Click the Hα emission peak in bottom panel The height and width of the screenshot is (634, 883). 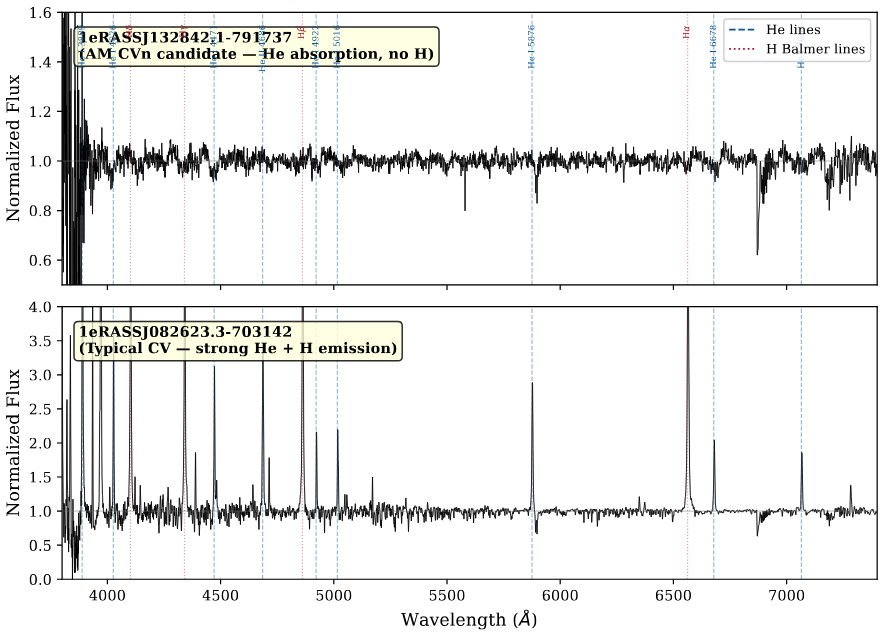coord(688,312)
